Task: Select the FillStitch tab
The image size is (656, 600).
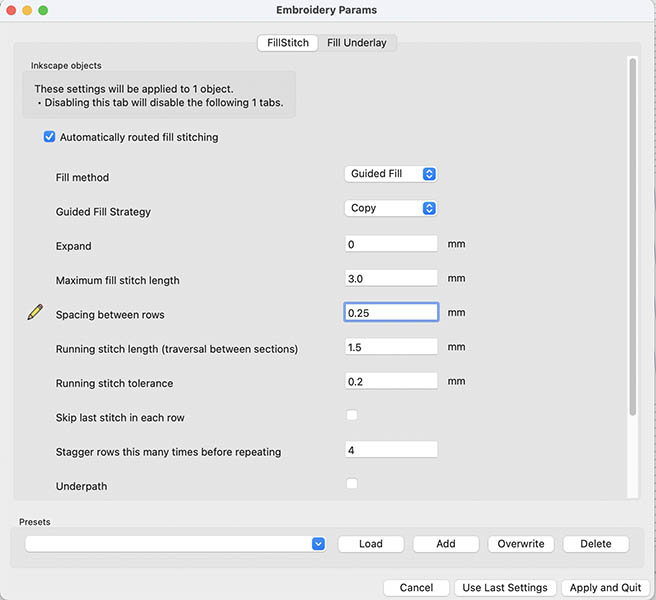Action: 288,43
